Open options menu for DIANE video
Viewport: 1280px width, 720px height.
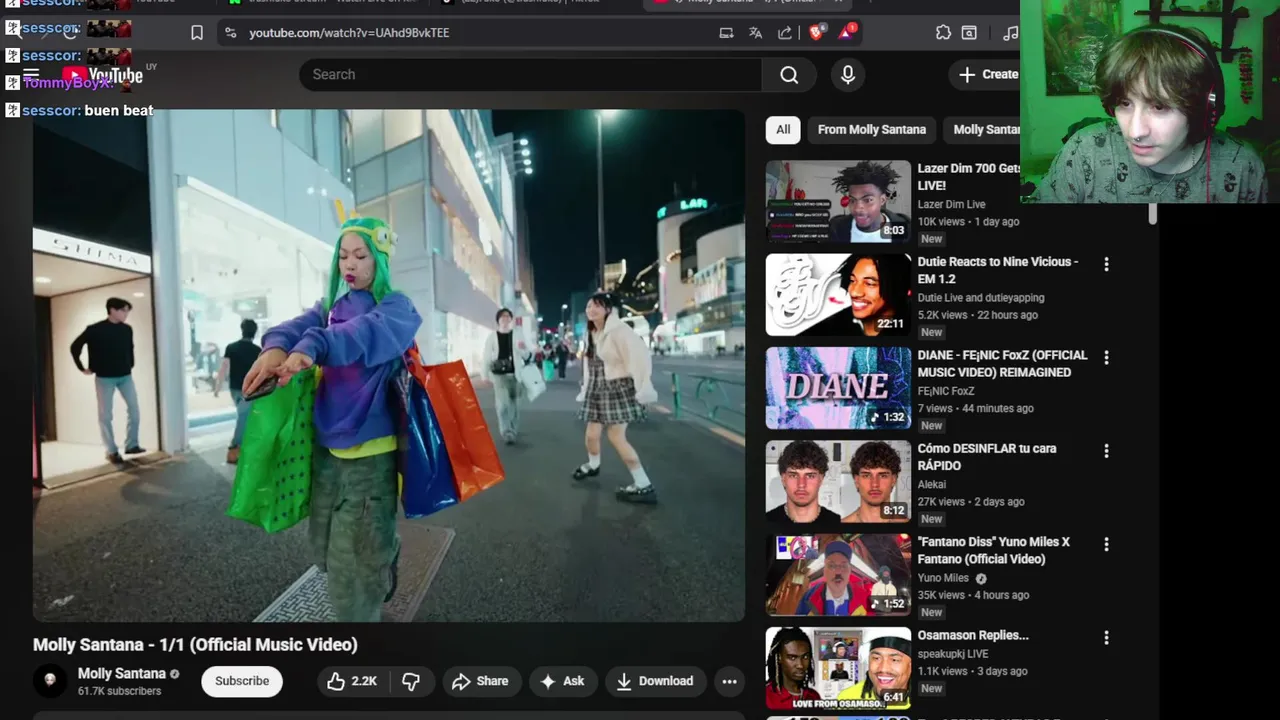tap(1106, 357)
